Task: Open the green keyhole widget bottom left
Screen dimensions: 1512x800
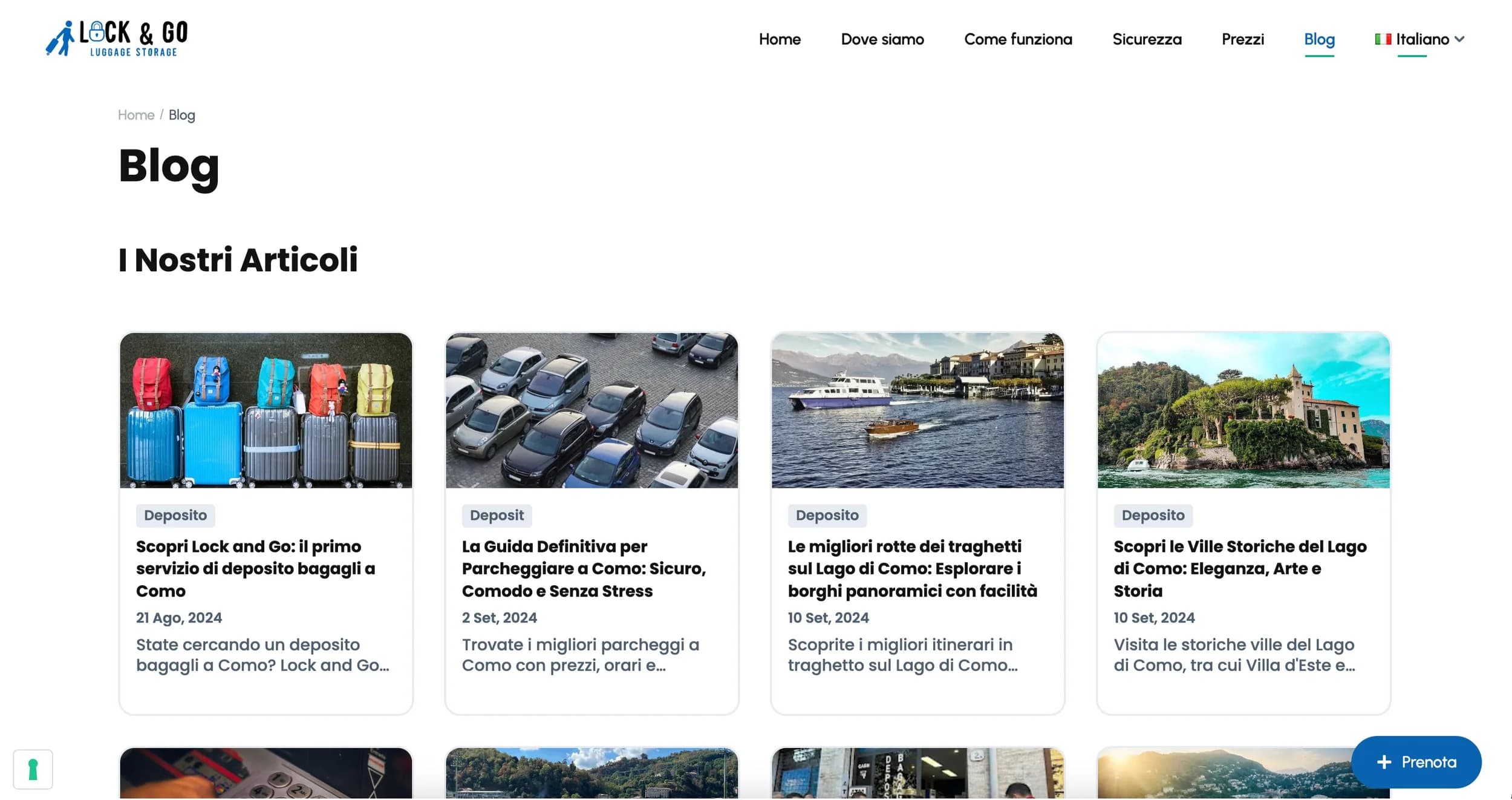Action: (33, 769)
